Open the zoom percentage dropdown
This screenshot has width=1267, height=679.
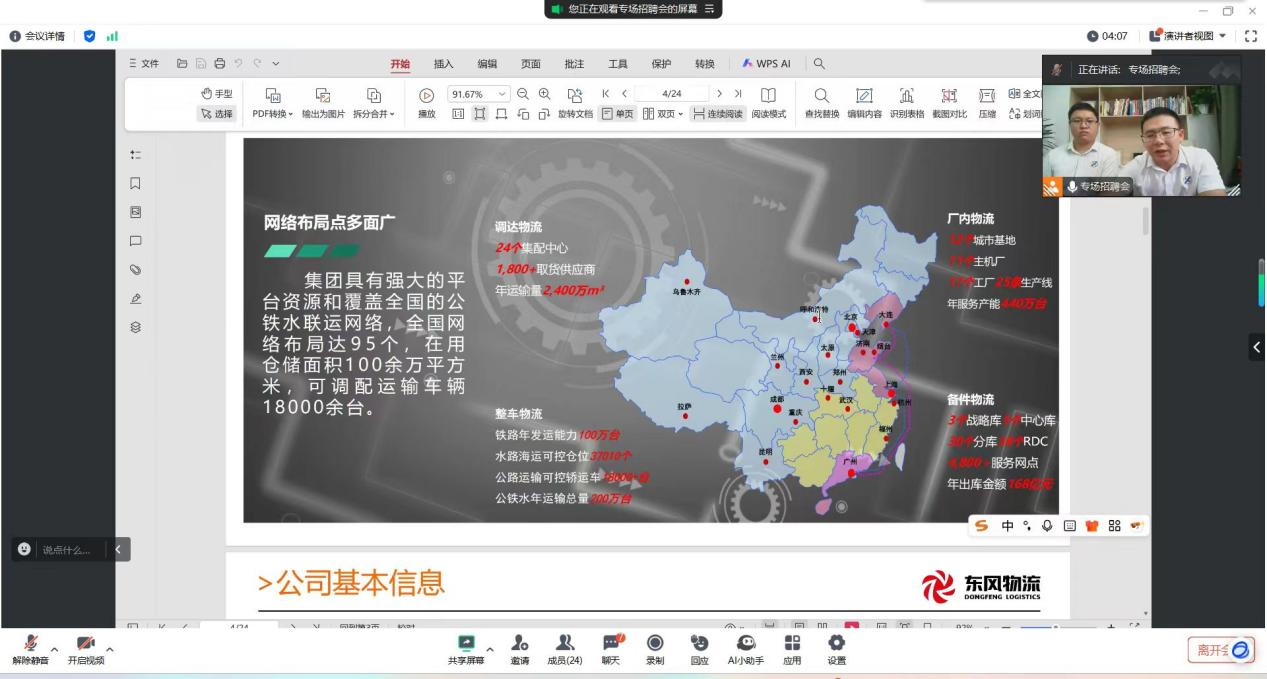pyautogui.click(x=502, y=94)
